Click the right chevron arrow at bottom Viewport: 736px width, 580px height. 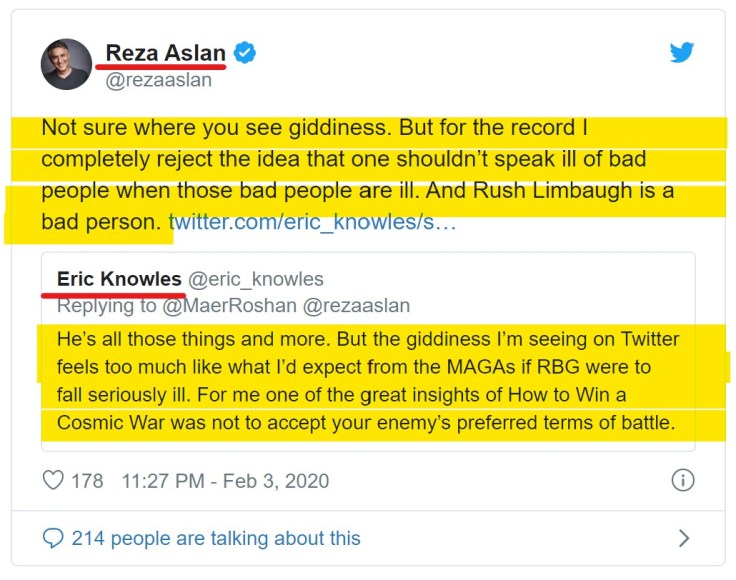(x=684, y=538)
